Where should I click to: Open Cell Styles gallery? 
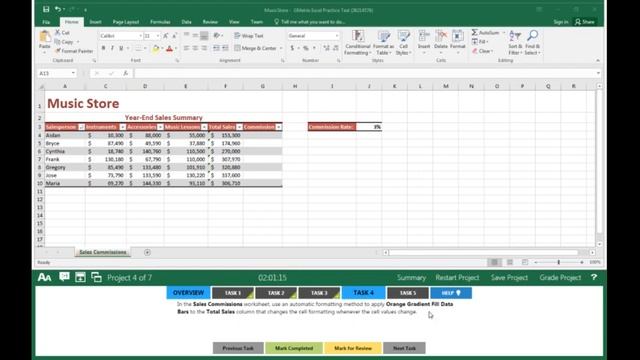[403, 42]
